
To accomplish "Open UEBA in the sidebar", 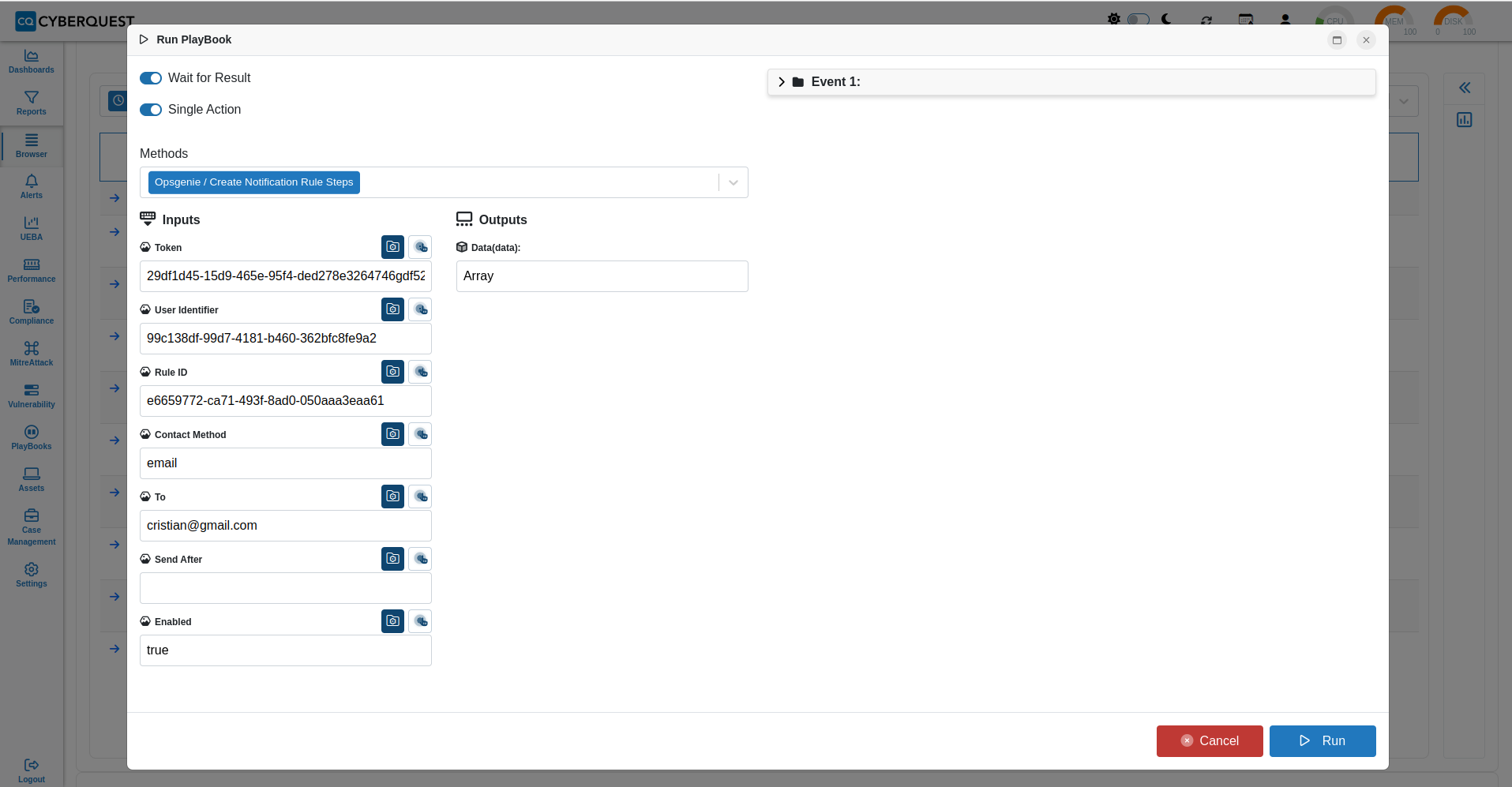I will (32, 229).
